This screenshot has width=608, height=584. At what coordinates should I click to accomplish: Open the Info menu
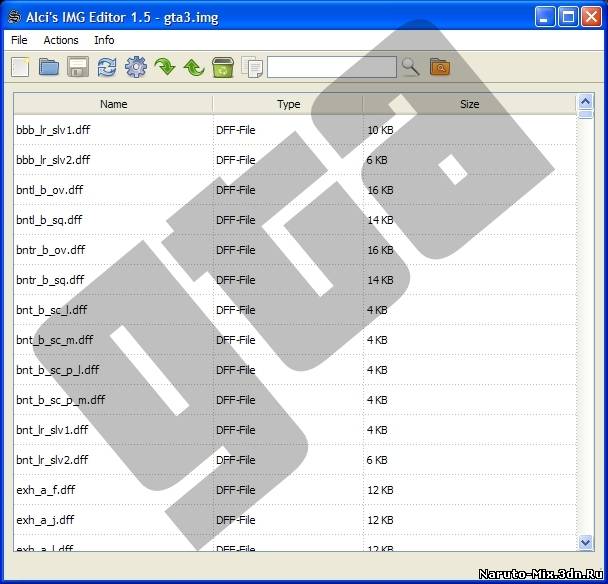pos(104,40)
